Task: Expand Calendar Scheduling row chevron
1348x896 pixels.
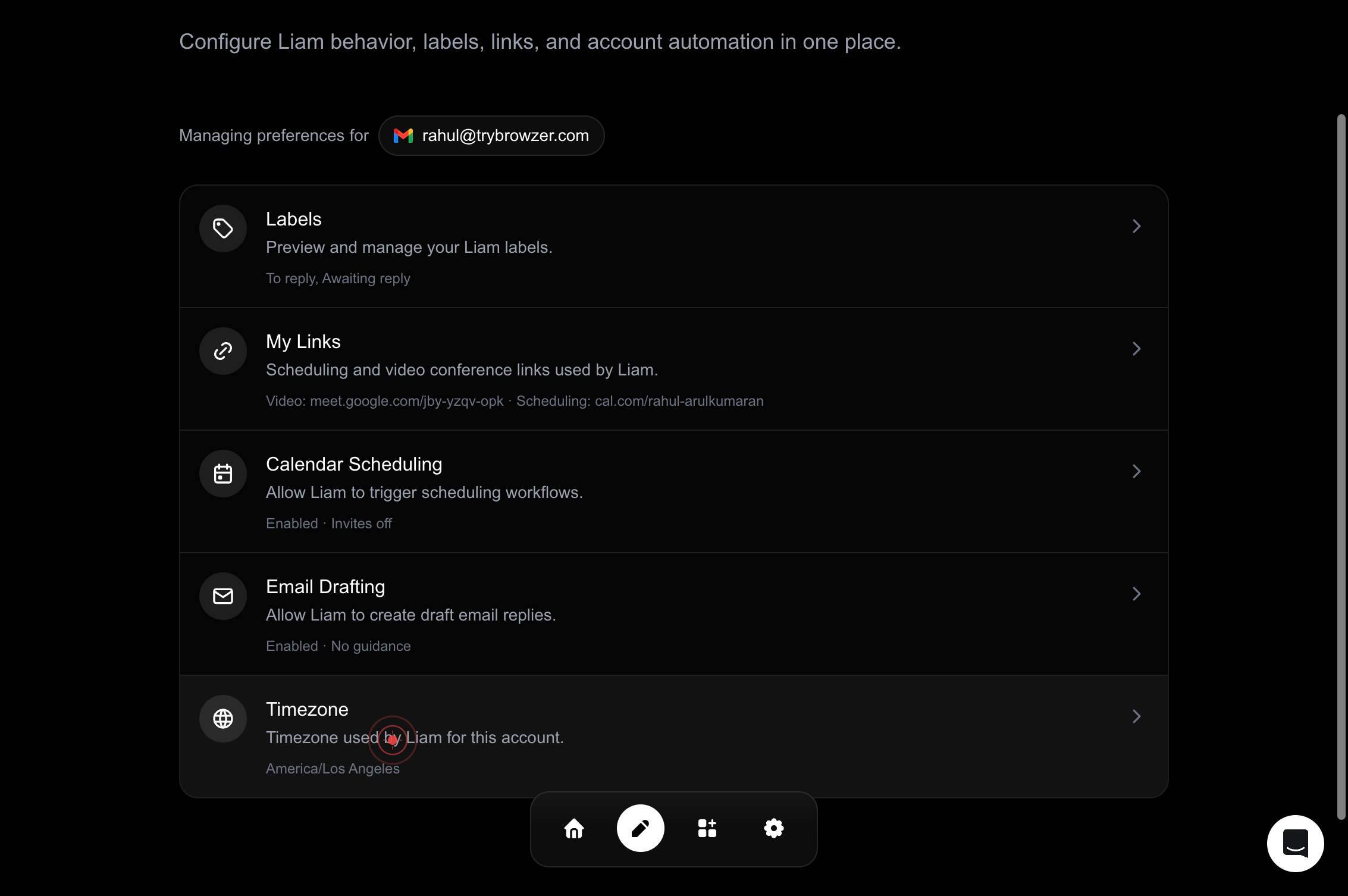Action: [1136, 471]
